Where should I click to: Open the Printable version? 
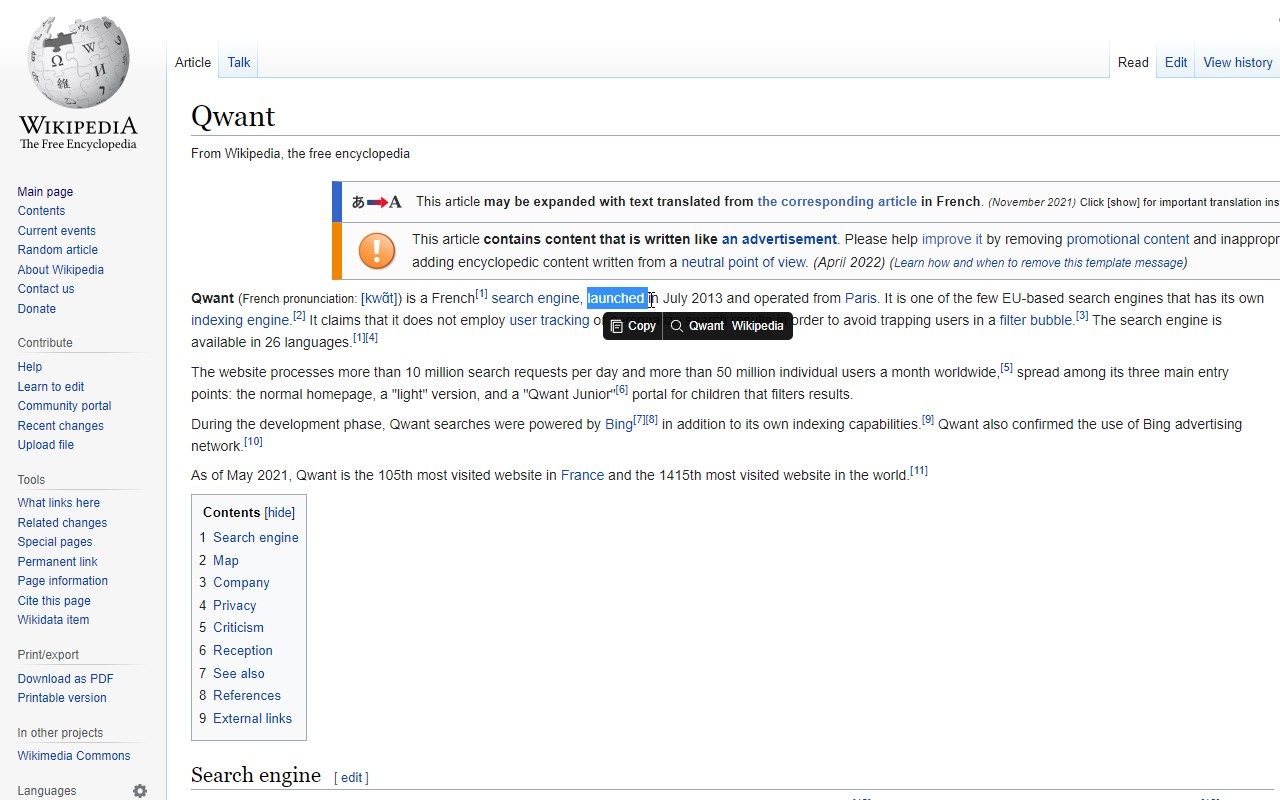[62, 698]
